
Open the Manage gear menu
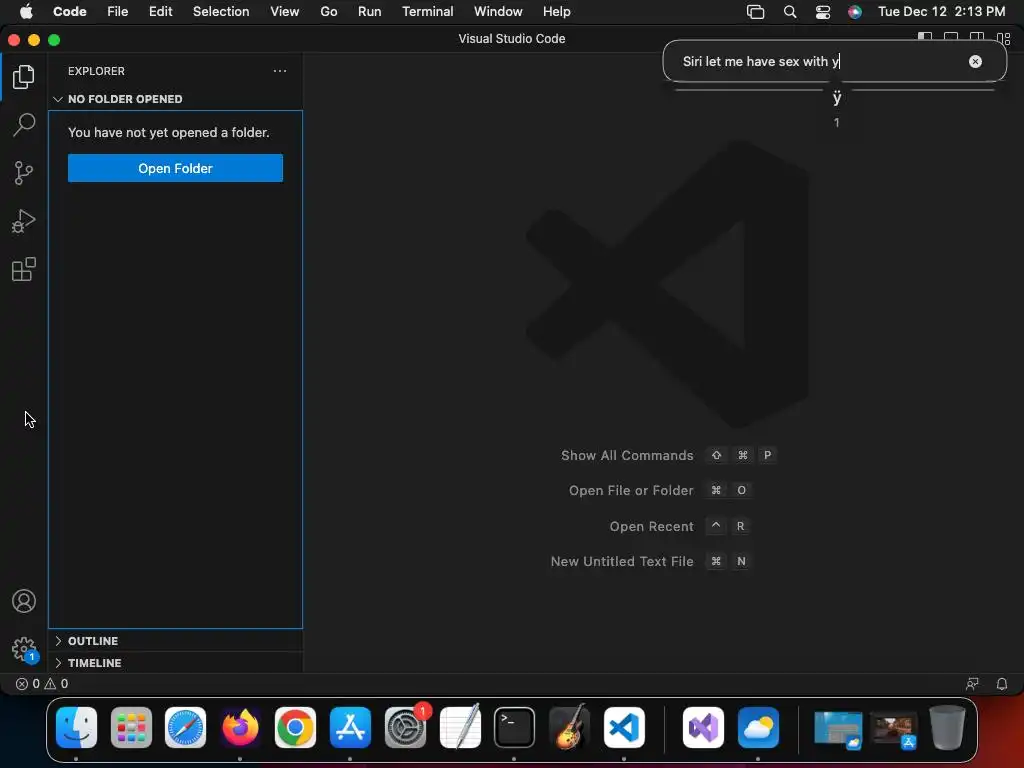pos(24,649)
